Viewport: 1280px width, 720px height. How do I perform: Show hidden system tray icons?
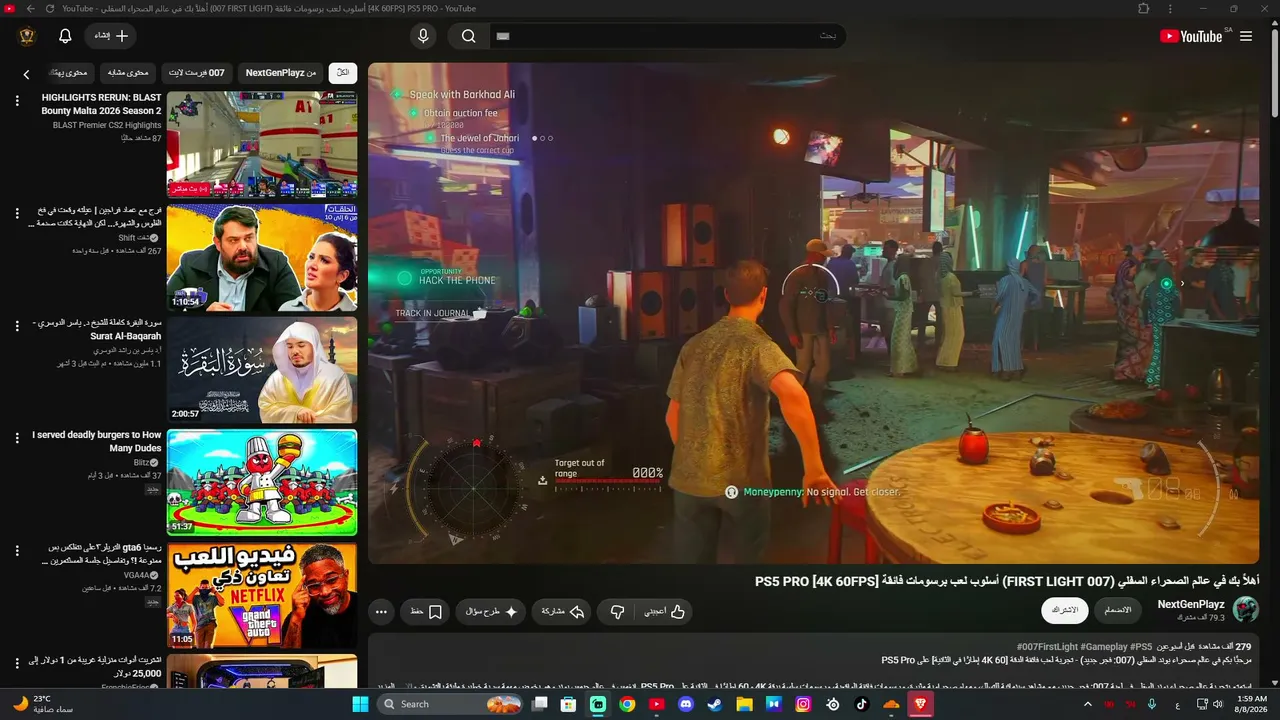tap(1087, 704)
